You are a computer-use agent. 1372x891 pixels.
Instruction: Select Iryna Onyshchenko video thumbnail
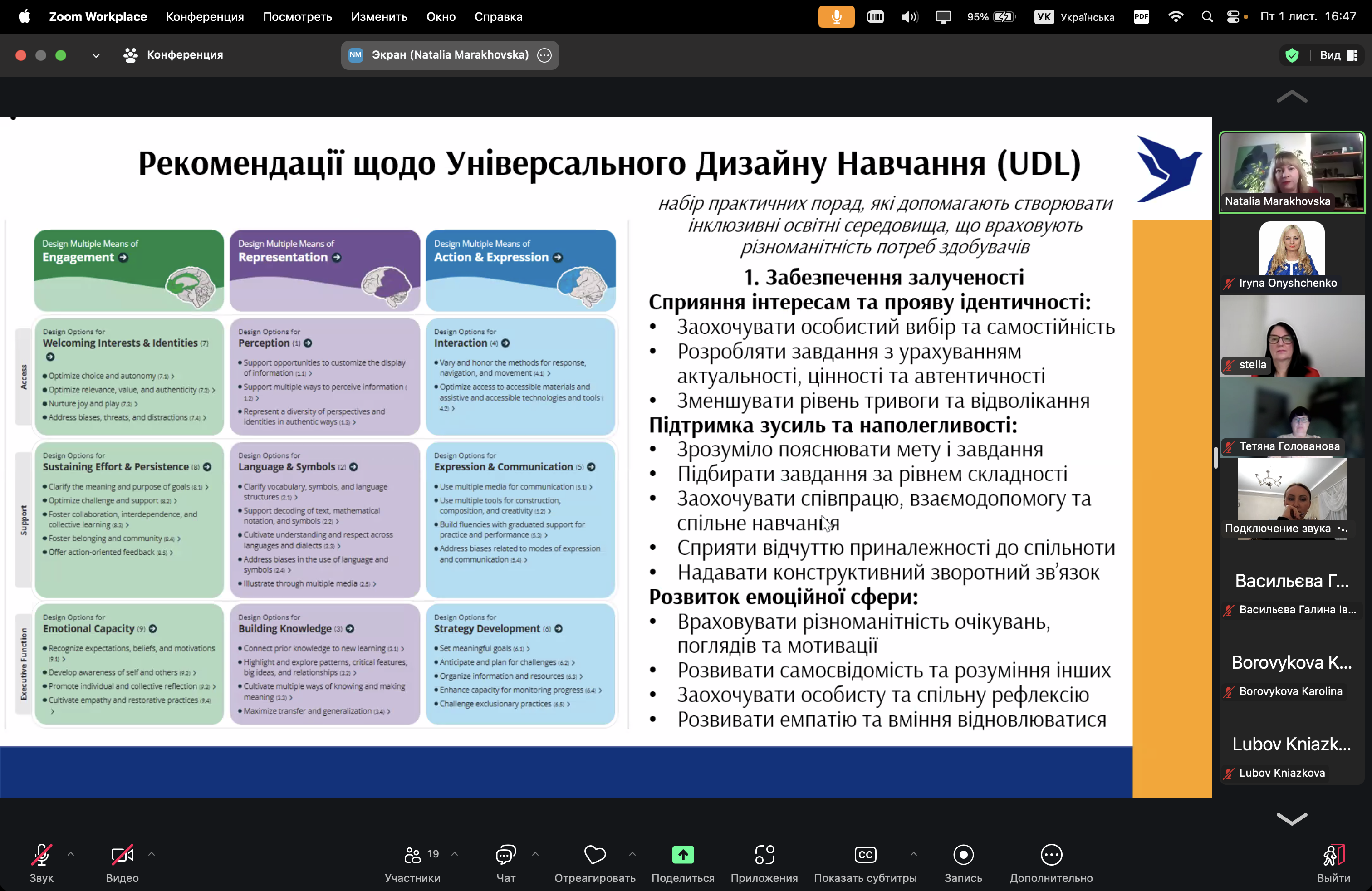coord(1292,254)
